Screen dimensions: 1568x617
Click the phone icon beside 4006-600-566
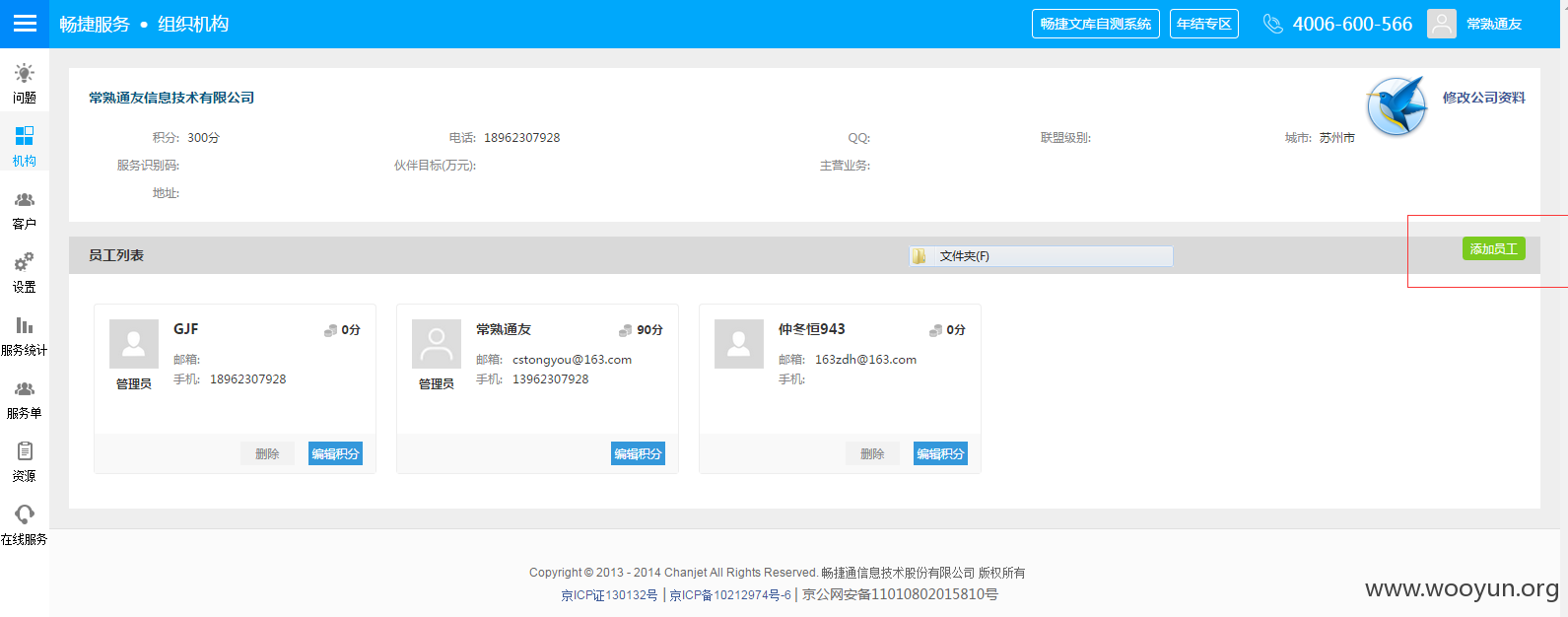tap(1272, 24)
